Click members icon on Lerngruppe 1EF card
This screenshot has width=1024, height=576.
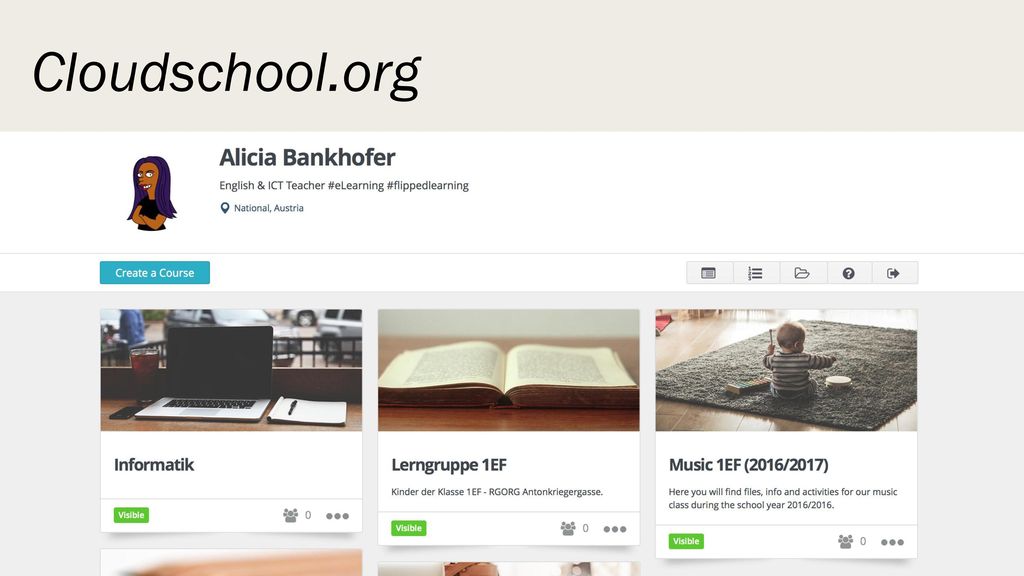pyautogui.click(x=568, y=528)
